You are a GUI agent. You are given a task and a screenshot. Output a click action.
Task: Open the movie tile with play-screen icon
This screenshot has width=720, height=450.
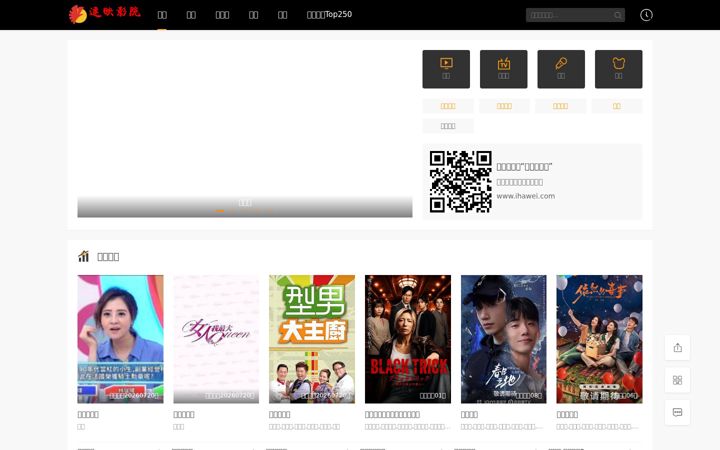point(446,69)
